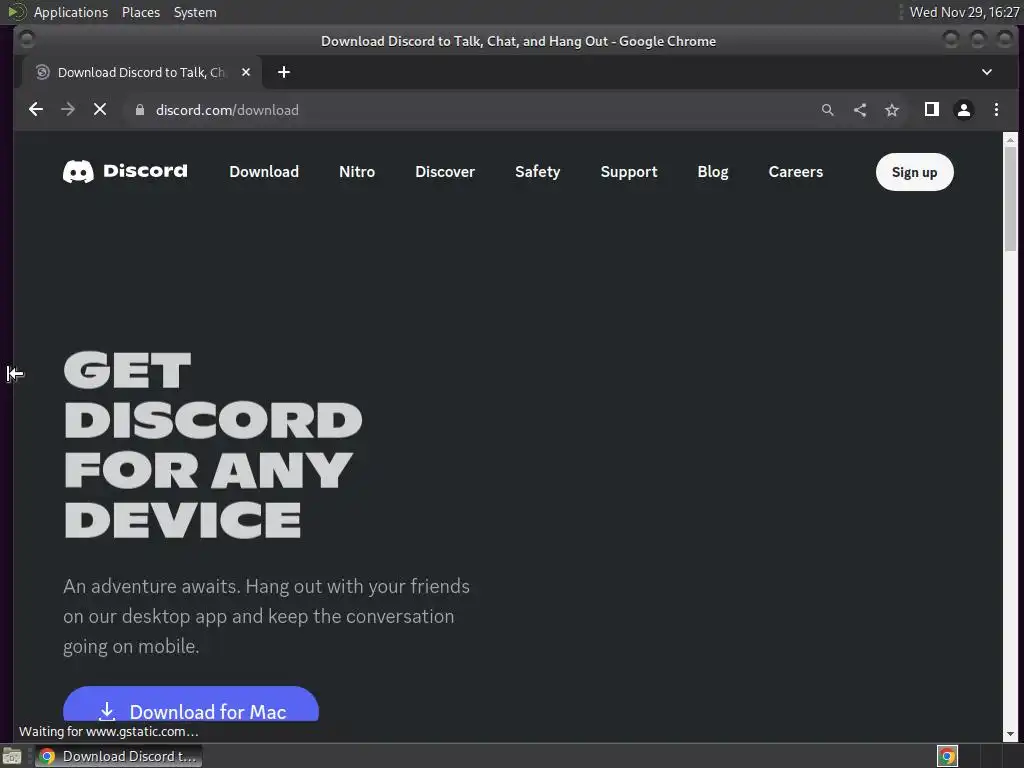Image resolution: width=1024 pixels, height=768 pixels.
Task: Click the show desktop icon in taskbar
Action: (x=12, y=756)
